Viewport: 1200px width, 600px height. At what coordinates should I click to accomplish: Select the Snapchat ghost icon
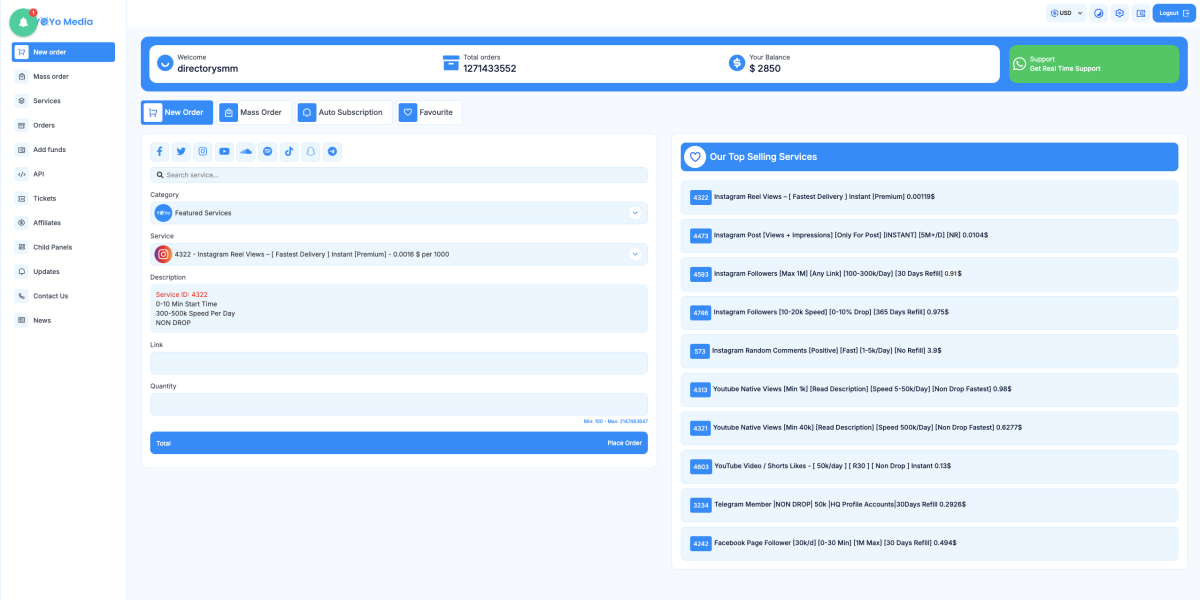(x=311, y=151)
